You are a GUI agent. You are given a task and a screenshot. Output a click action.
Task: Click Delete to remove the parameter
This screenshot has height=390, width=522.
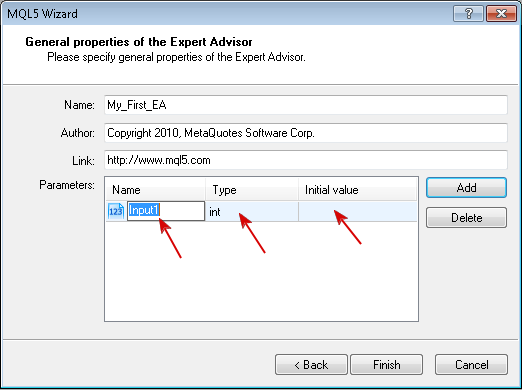click(466, 218)
